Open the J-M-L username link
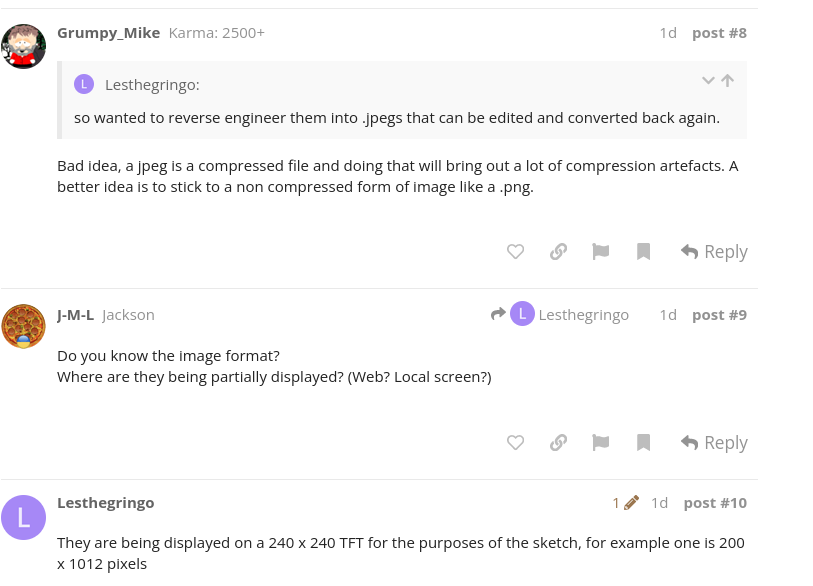 pyautogui.click(x=75, y=315)
